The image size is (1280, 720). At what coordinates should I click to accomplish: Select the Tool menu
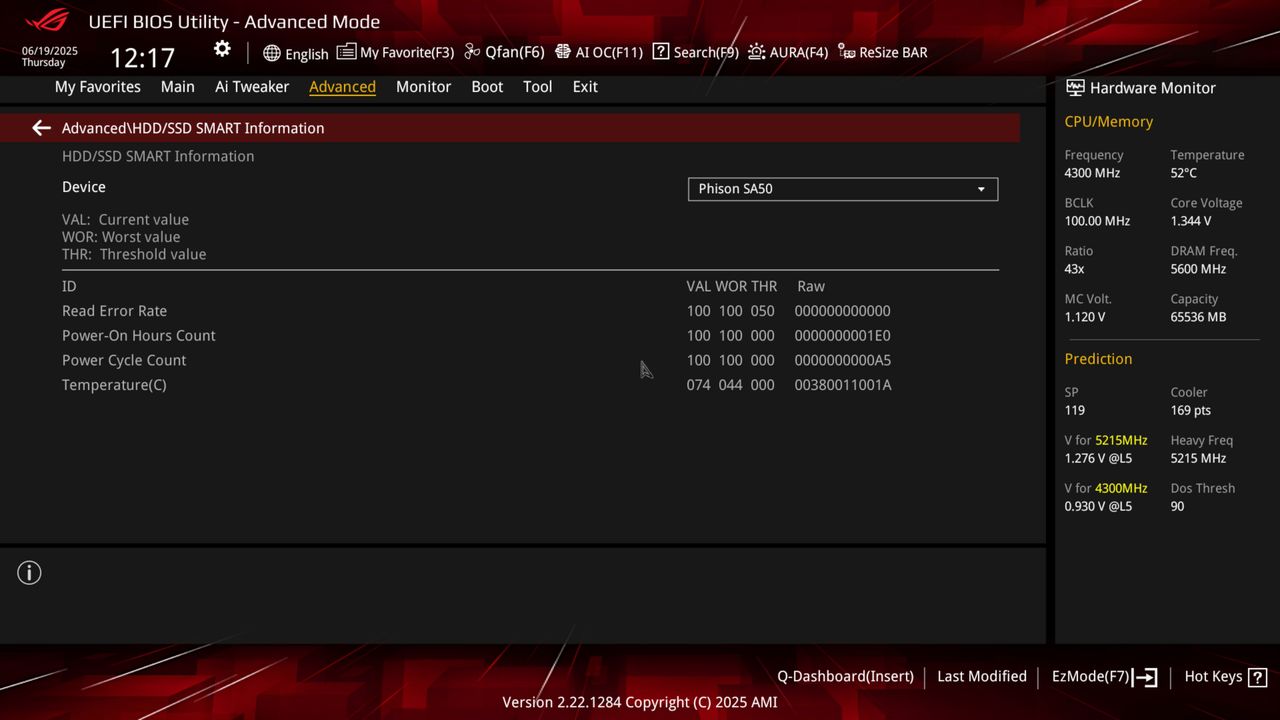(537, 87)
